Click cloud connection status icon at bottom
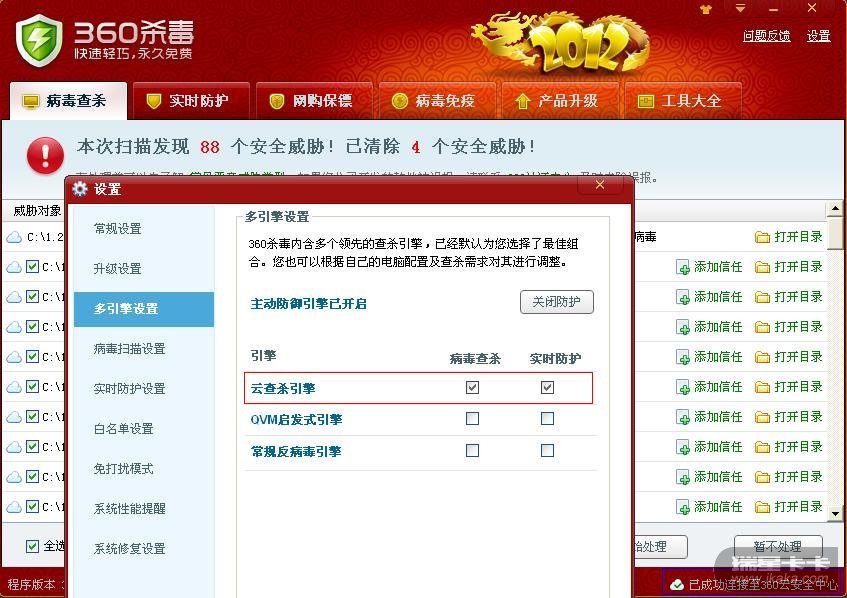847x598 pixels. pyautogui.click(x=676, y=584)
